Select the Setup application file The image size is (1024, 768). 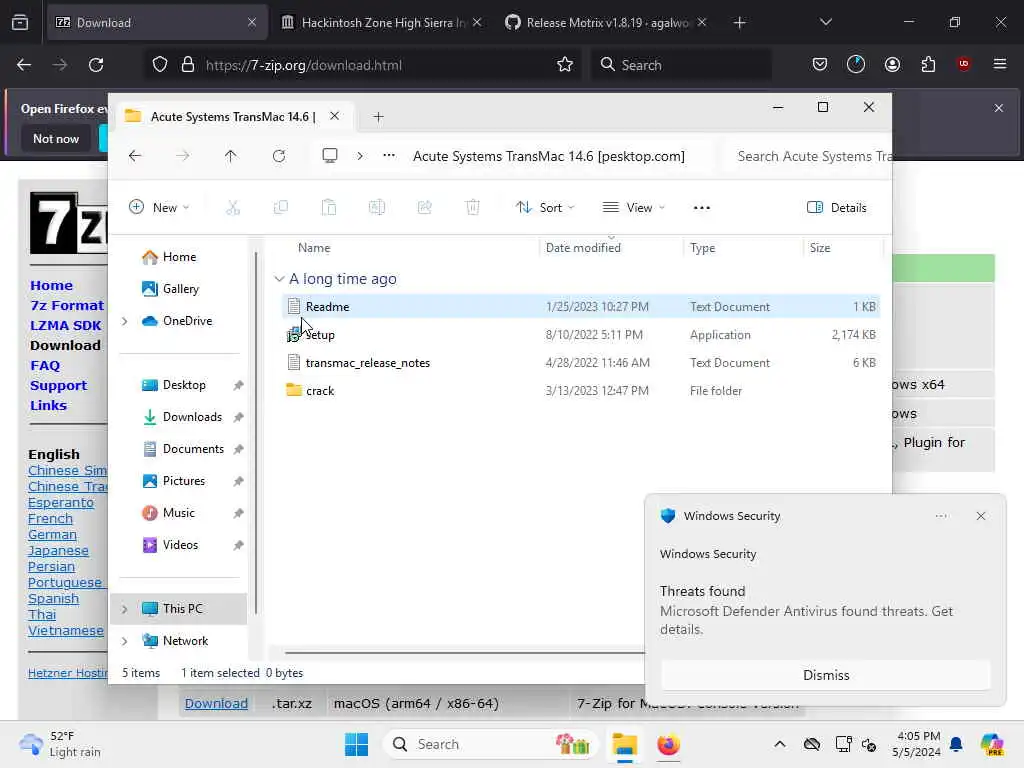click(581, 334)
